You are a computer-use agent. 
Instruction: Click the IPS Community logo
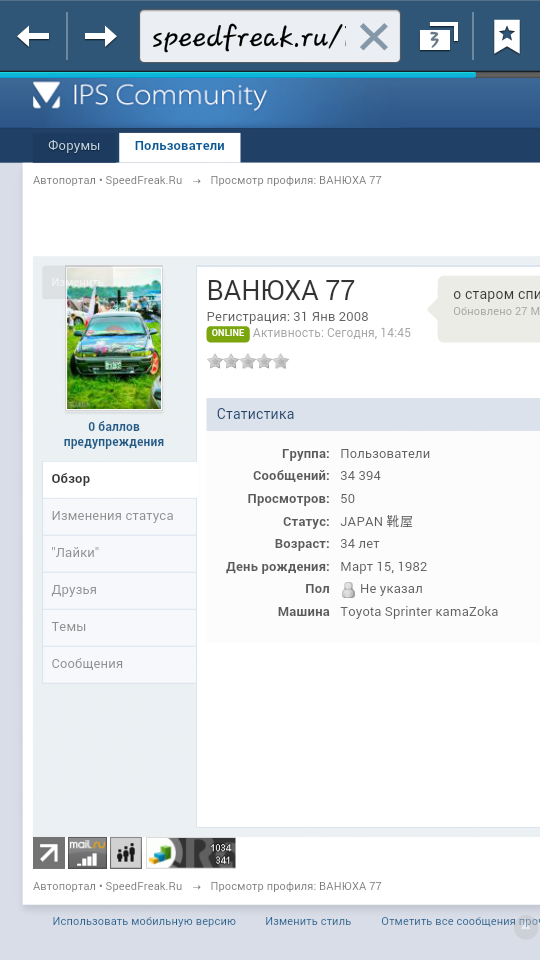click(150, 96)
